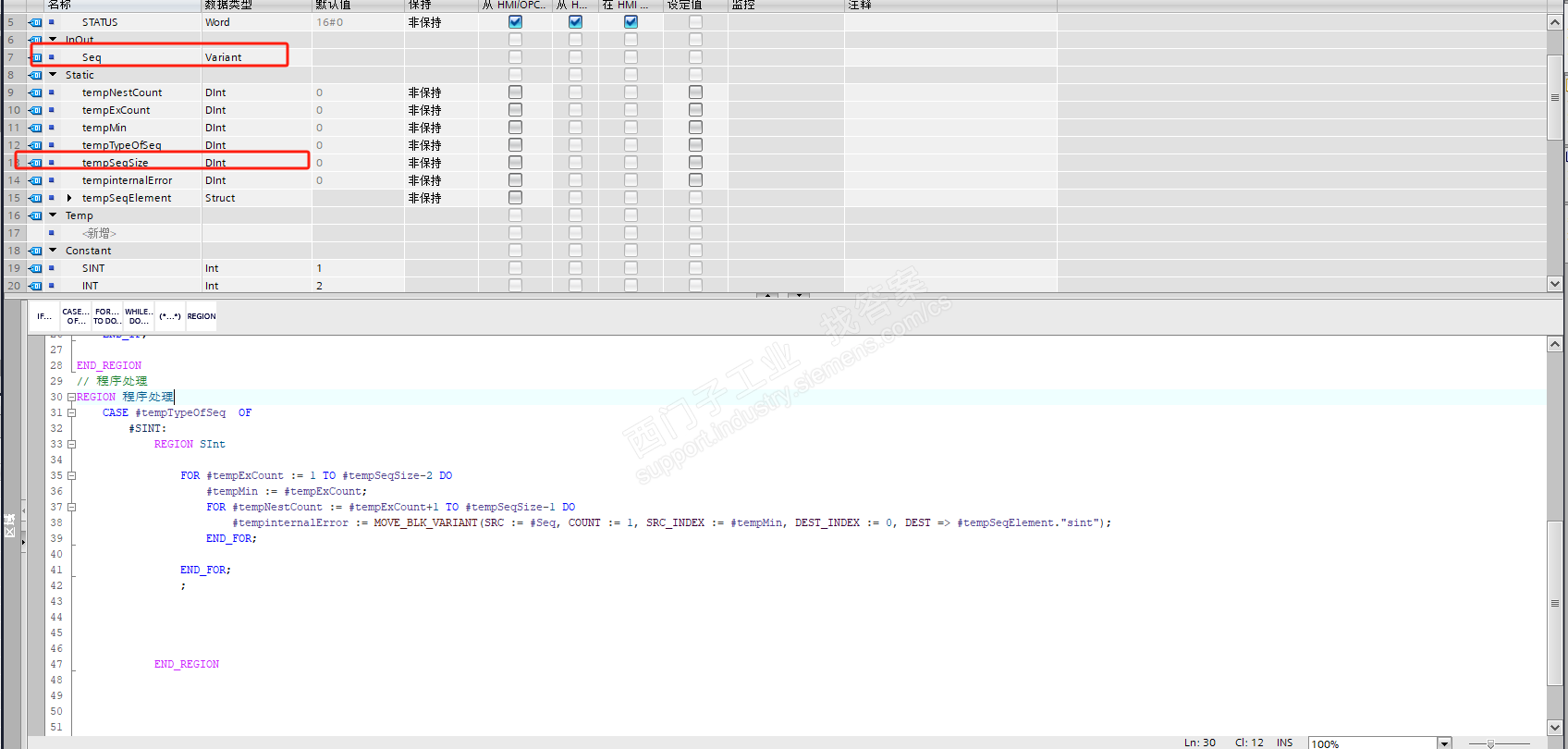Open the 100% zoom level dropdown
This screenshot has width=1568, height=749.
coord(1444,743)
